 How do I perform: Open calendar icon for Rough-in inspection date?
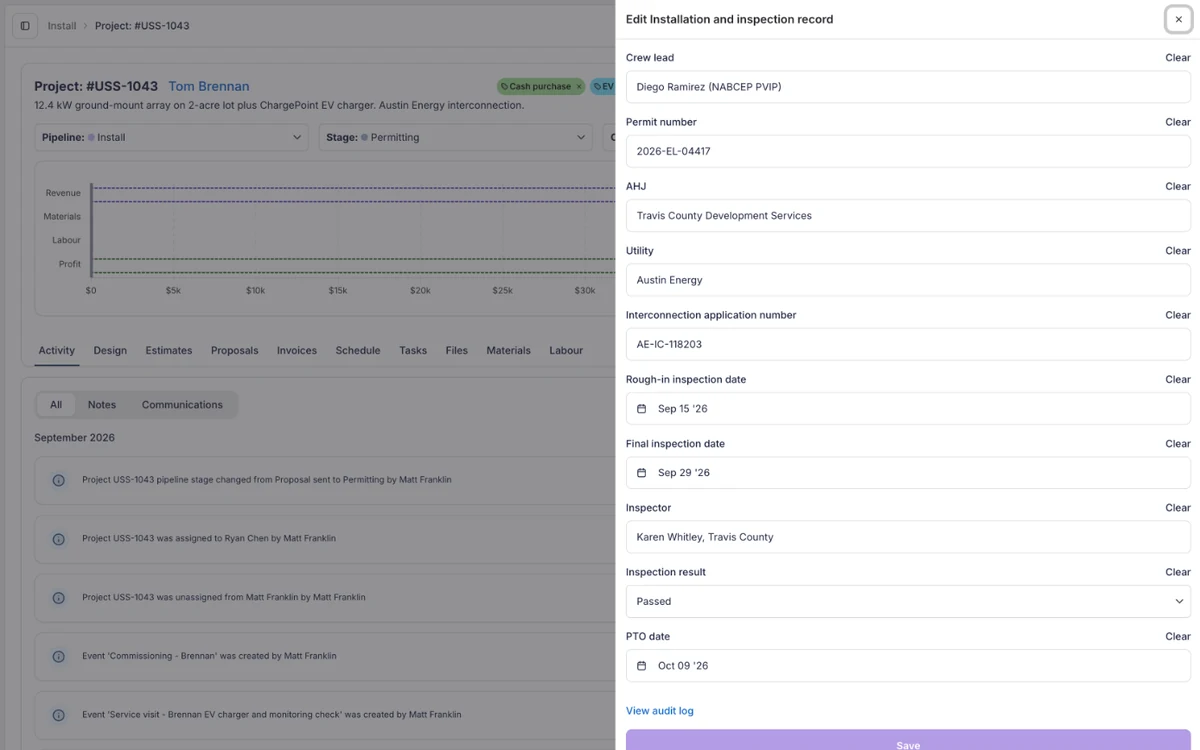click(x=642, y=409)
